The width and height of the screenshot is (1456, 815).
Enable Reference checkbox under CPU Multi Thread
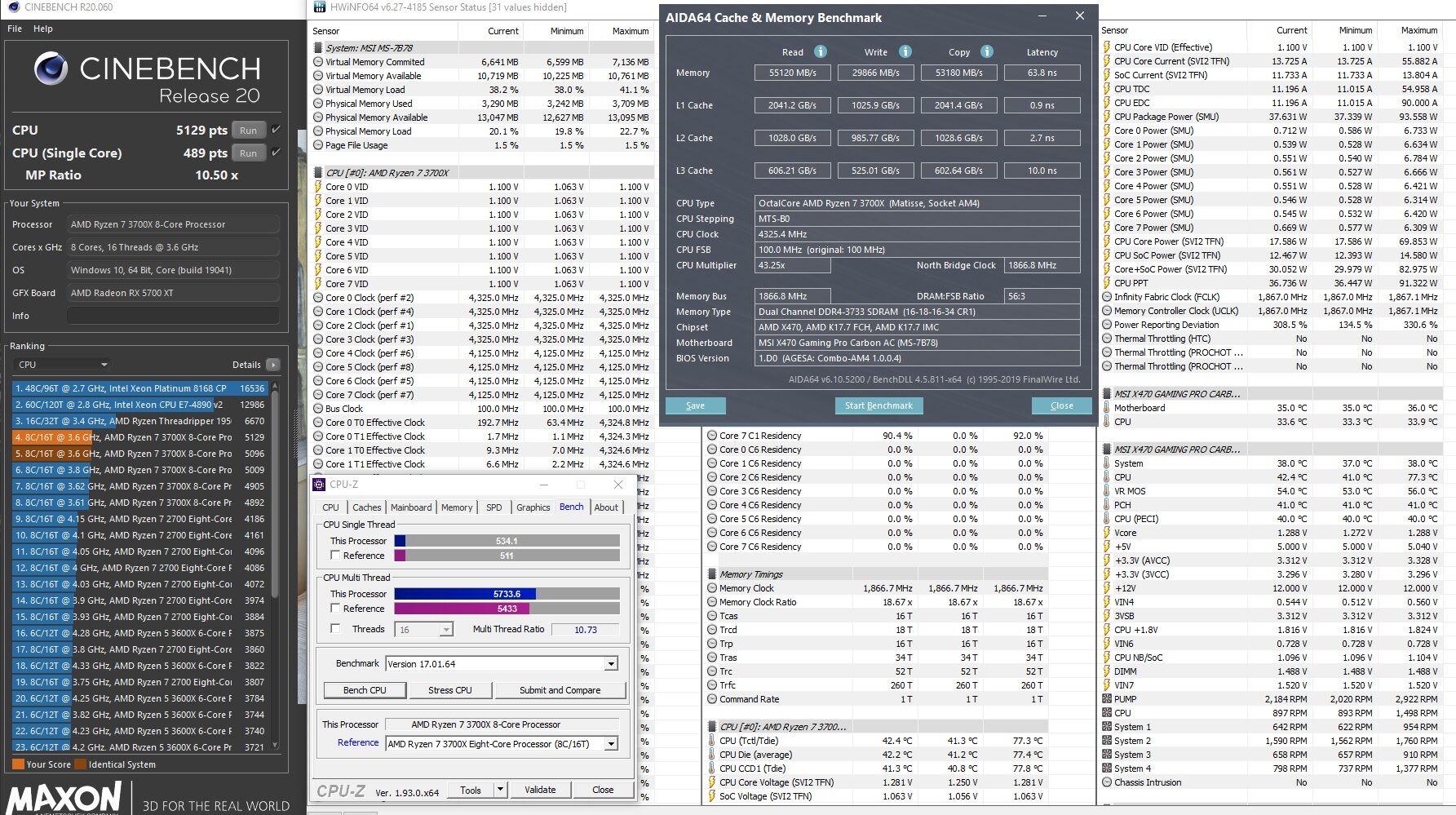click(335, 609)
